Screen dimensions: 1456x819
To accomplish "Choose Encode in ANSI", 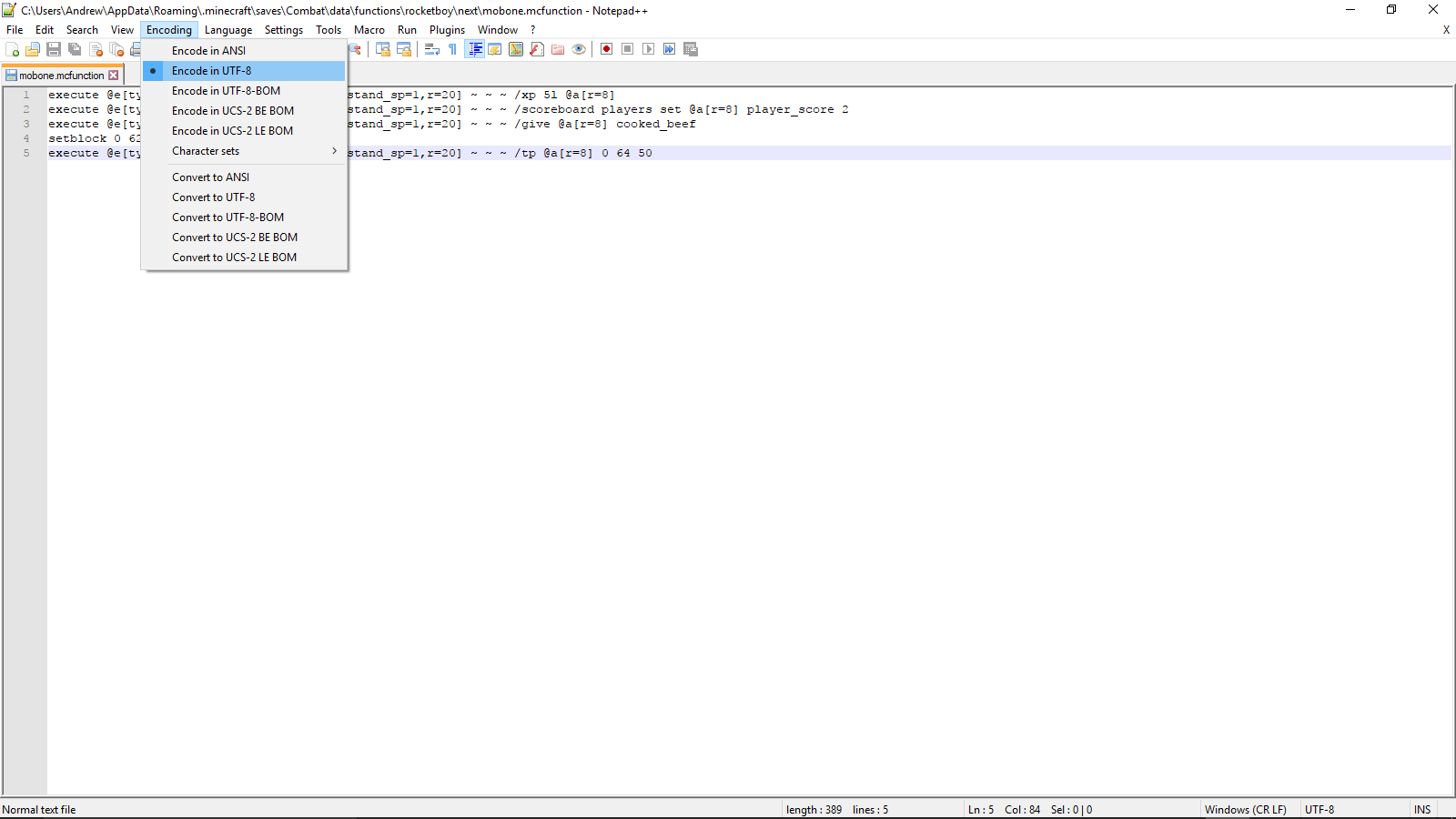I will 244,51.
